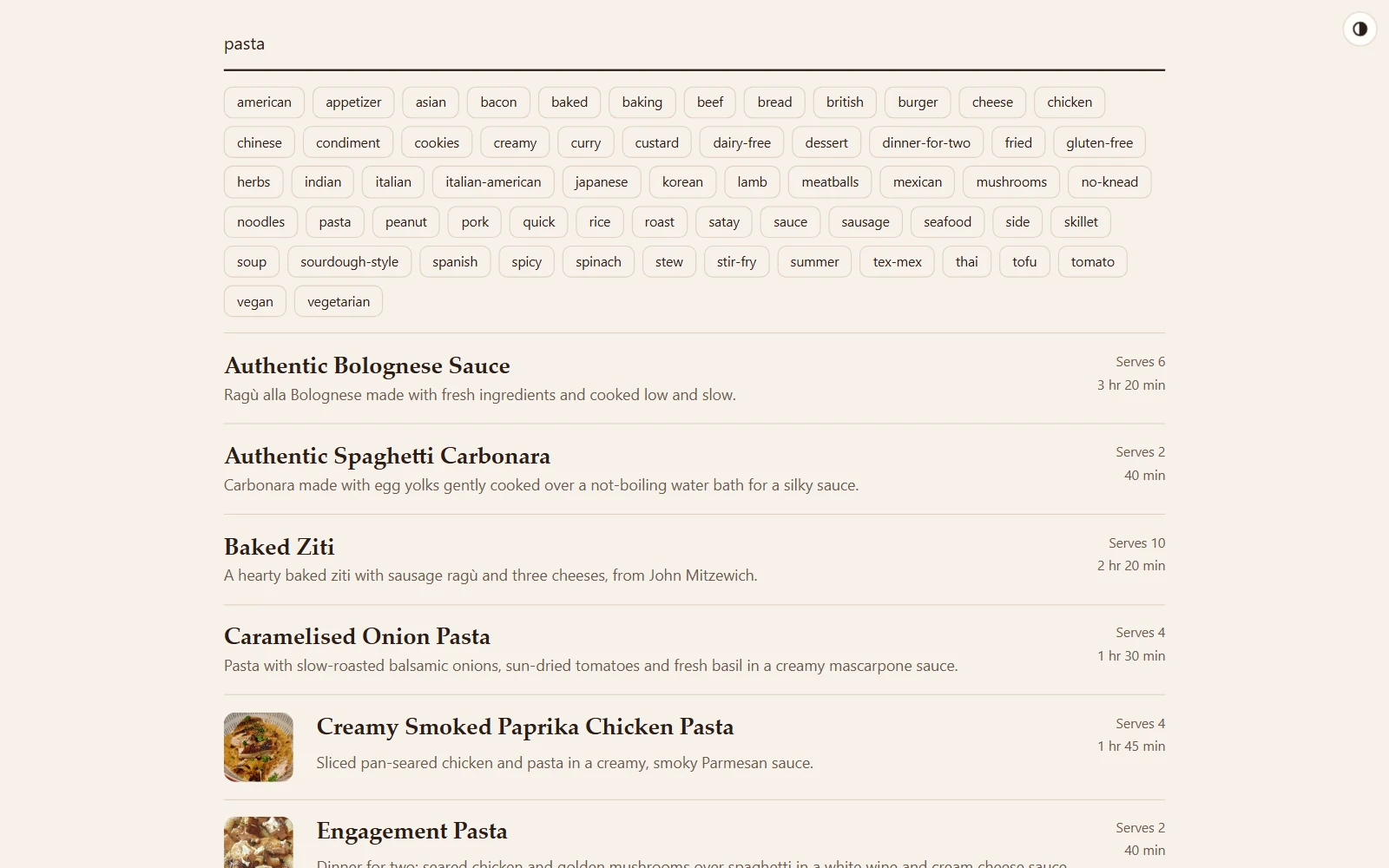Select the 'gluten-free' tag
Viewport: 1389px width, 868px height.
(1099, 143)
